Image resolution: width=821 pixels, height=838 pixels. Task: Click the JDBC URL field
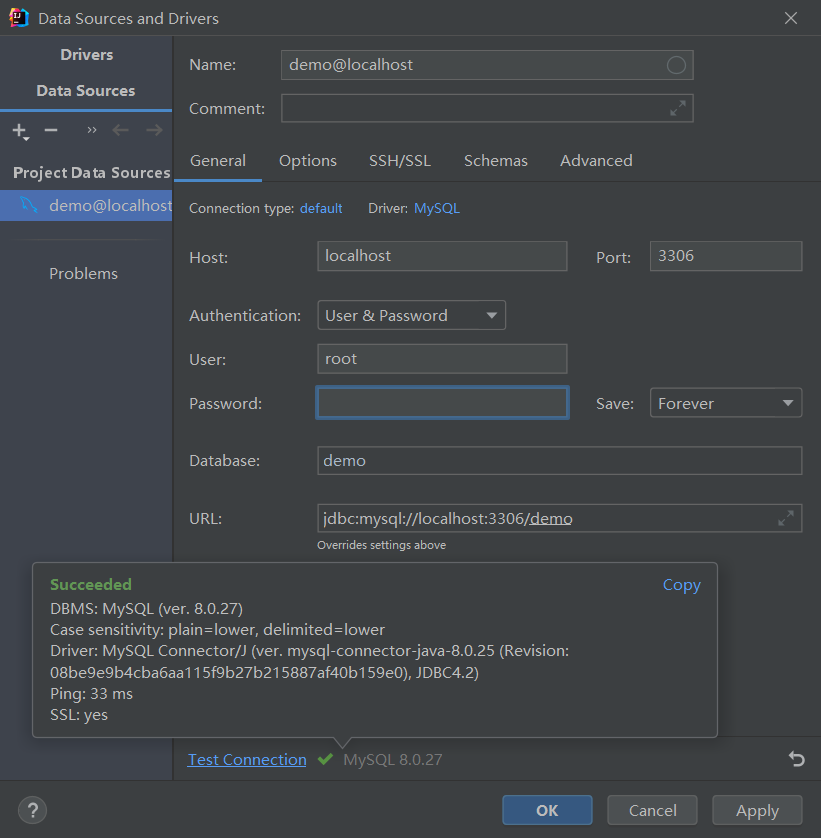560,518
